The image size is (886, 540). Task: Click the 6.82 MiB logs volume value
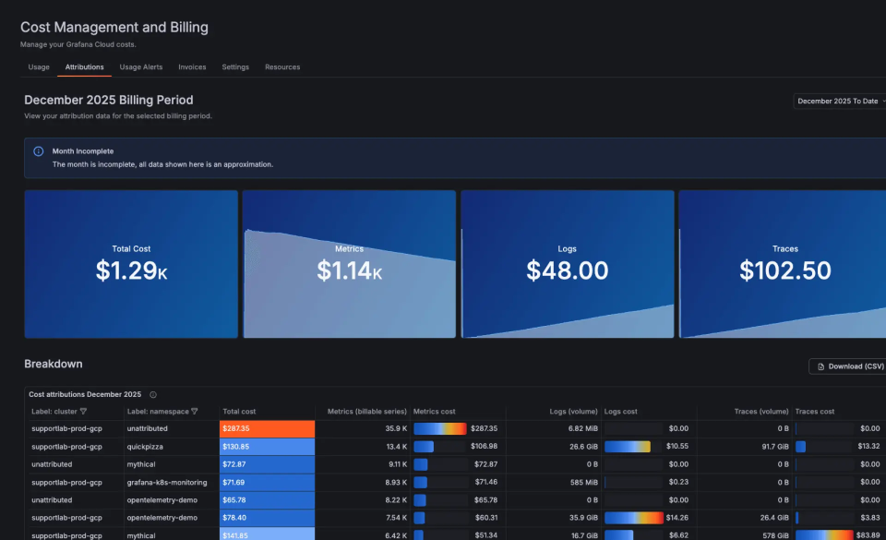[583, 429]
